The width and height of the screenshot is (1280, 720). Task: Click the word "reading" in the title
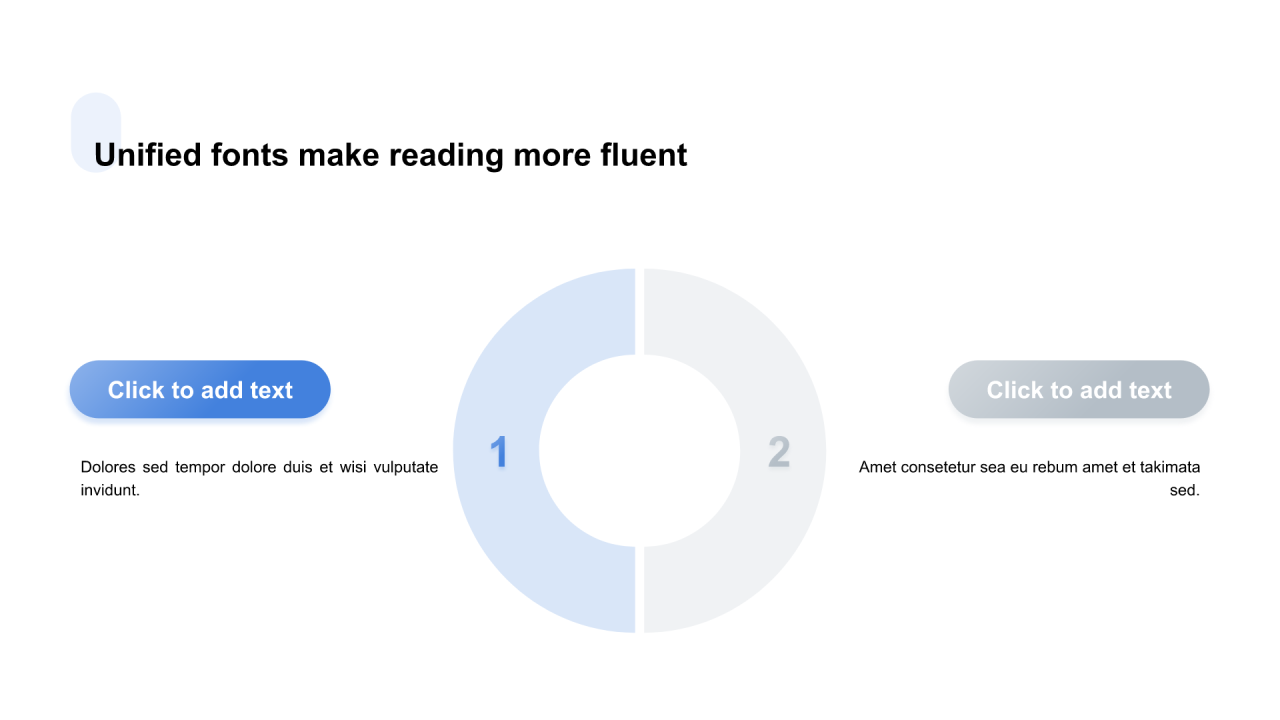tap(446, 155)
